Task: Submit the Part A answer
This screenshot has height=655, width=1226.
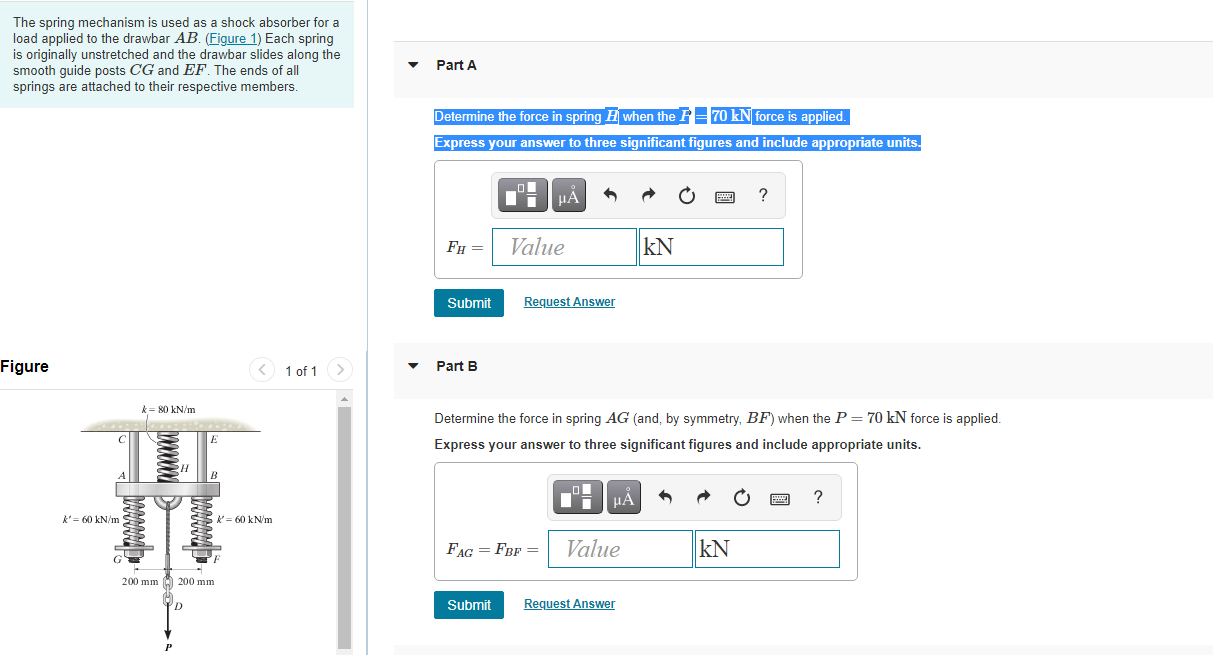Action: pos(469,303)
